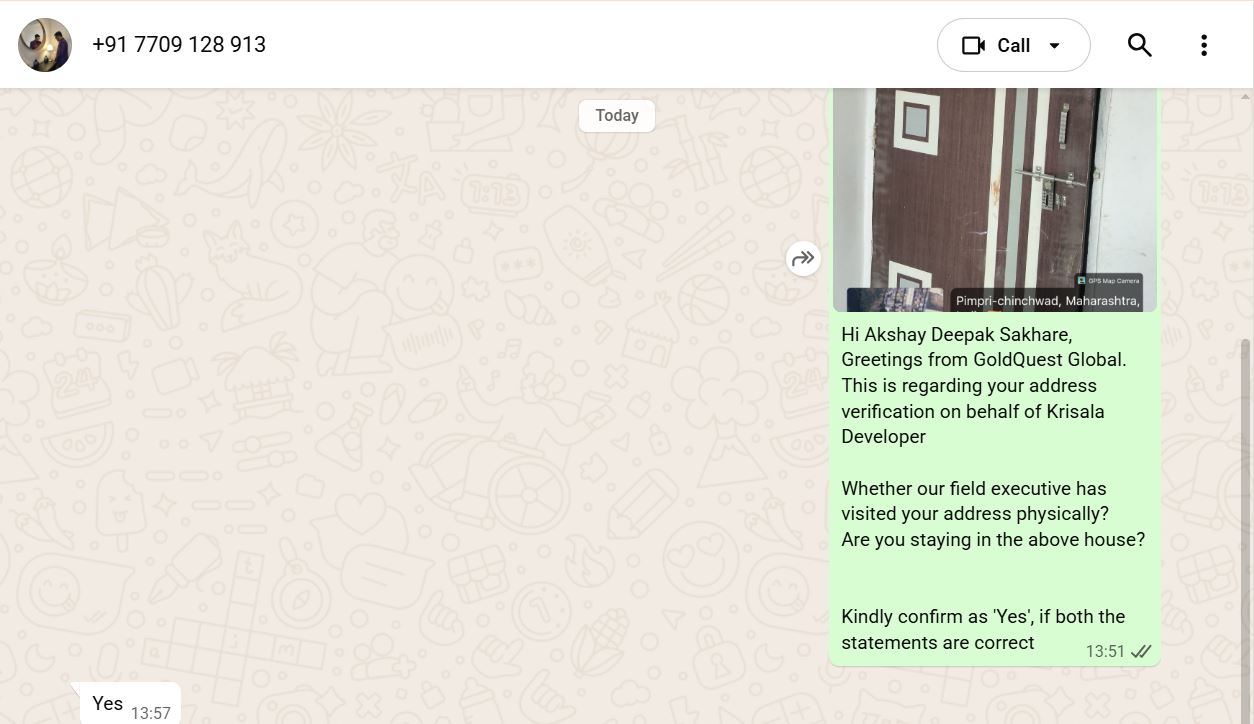
Task: Click the GPS Map Camera badge
Action: tap(1108, 281)
